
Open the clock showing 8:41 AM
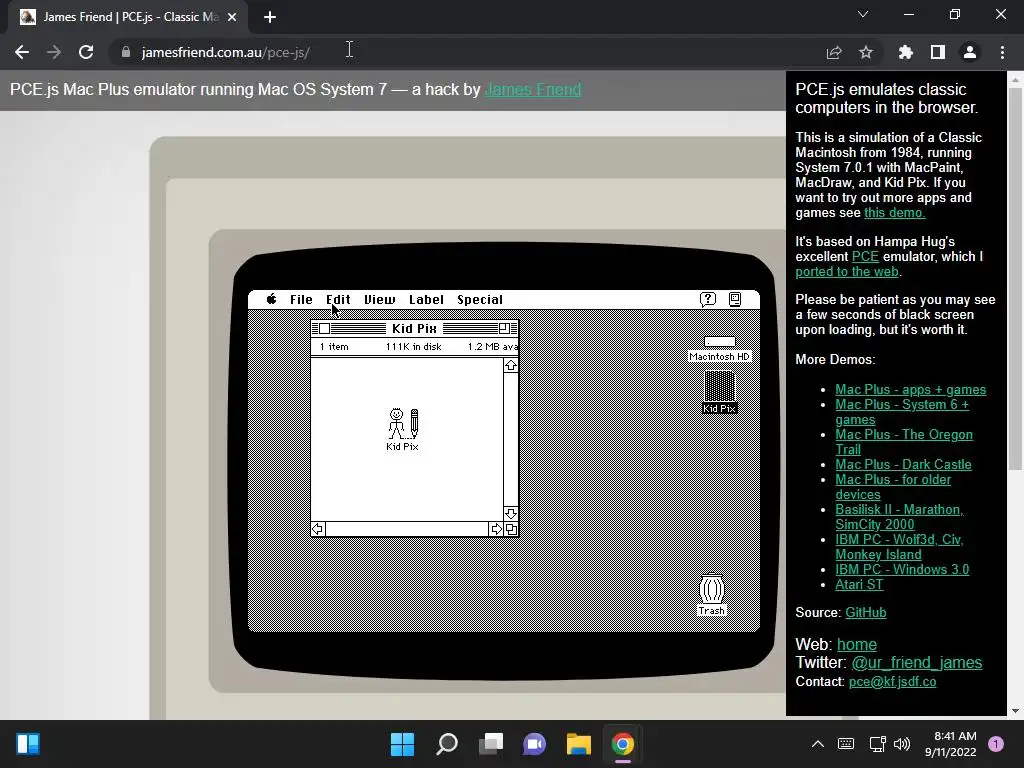point(950,744)
